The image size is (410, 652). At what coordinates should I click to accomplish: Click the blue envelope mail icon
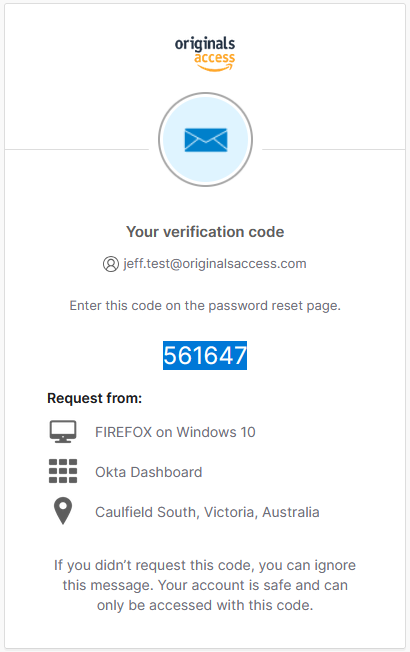pyautogui.click(x=206, y=140)
